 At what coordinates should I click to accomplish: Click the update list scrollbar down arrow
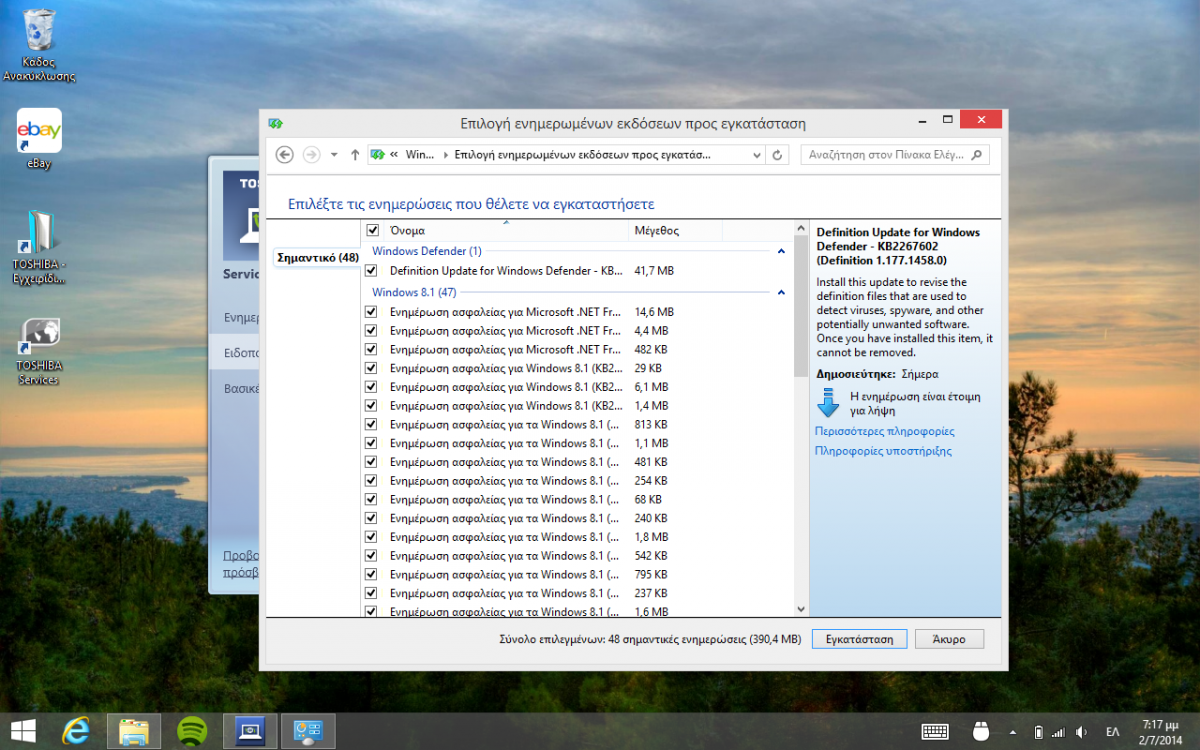(800, 608)
